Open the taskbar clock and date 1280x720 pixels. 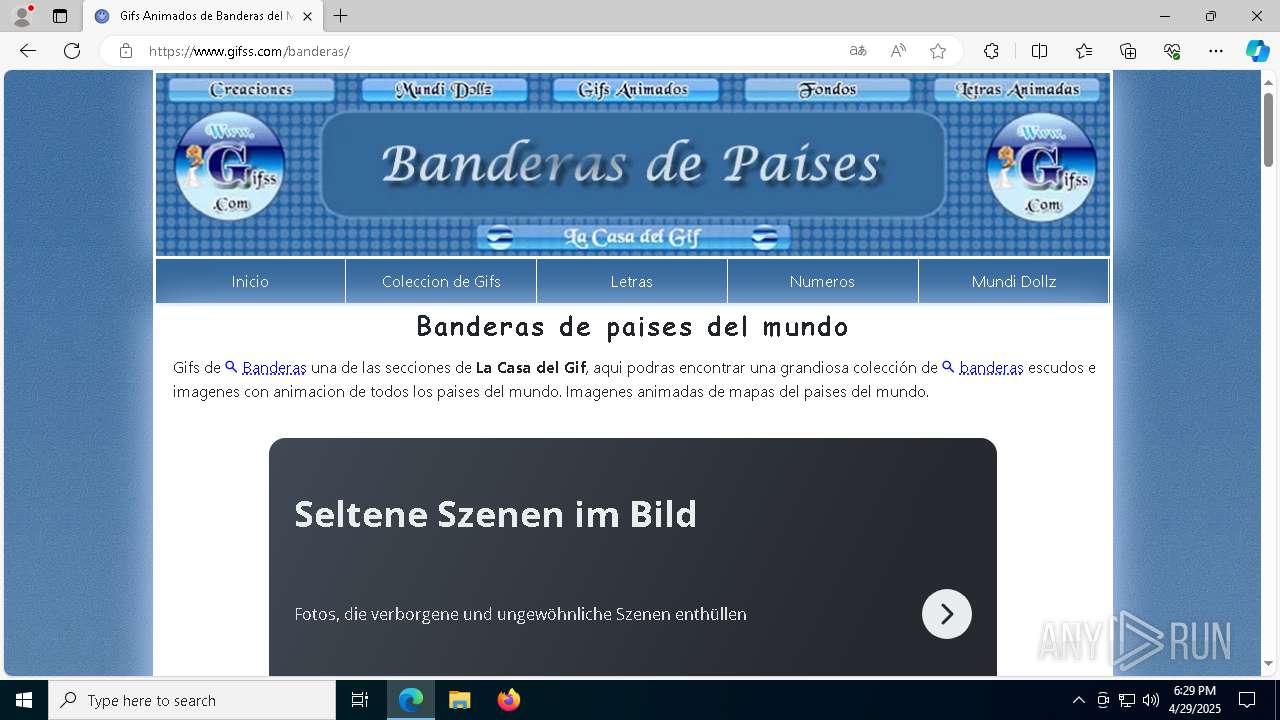[x=1195, y=700]
